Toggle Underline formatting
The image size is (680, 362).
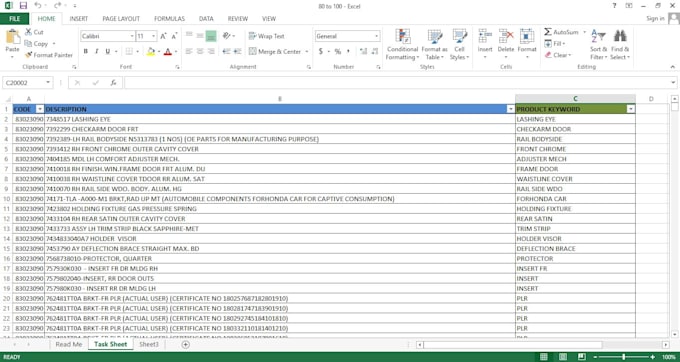point(108,51)
